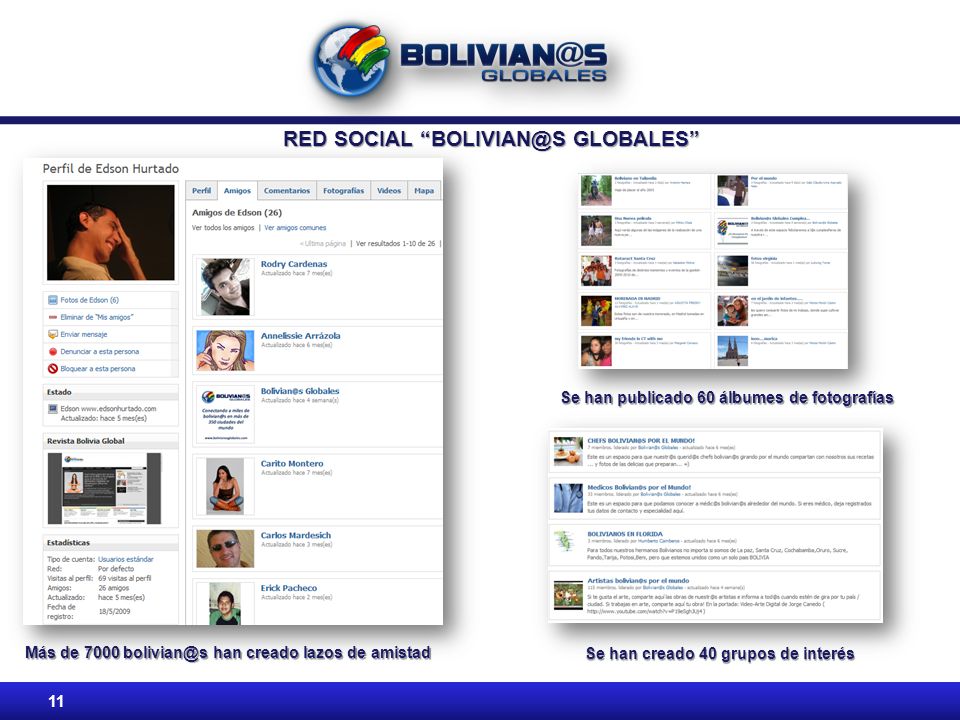Open Medicos Bolivian@s por el Mundo group
Viewport: 960px width, 720px height.
point(639,487)
